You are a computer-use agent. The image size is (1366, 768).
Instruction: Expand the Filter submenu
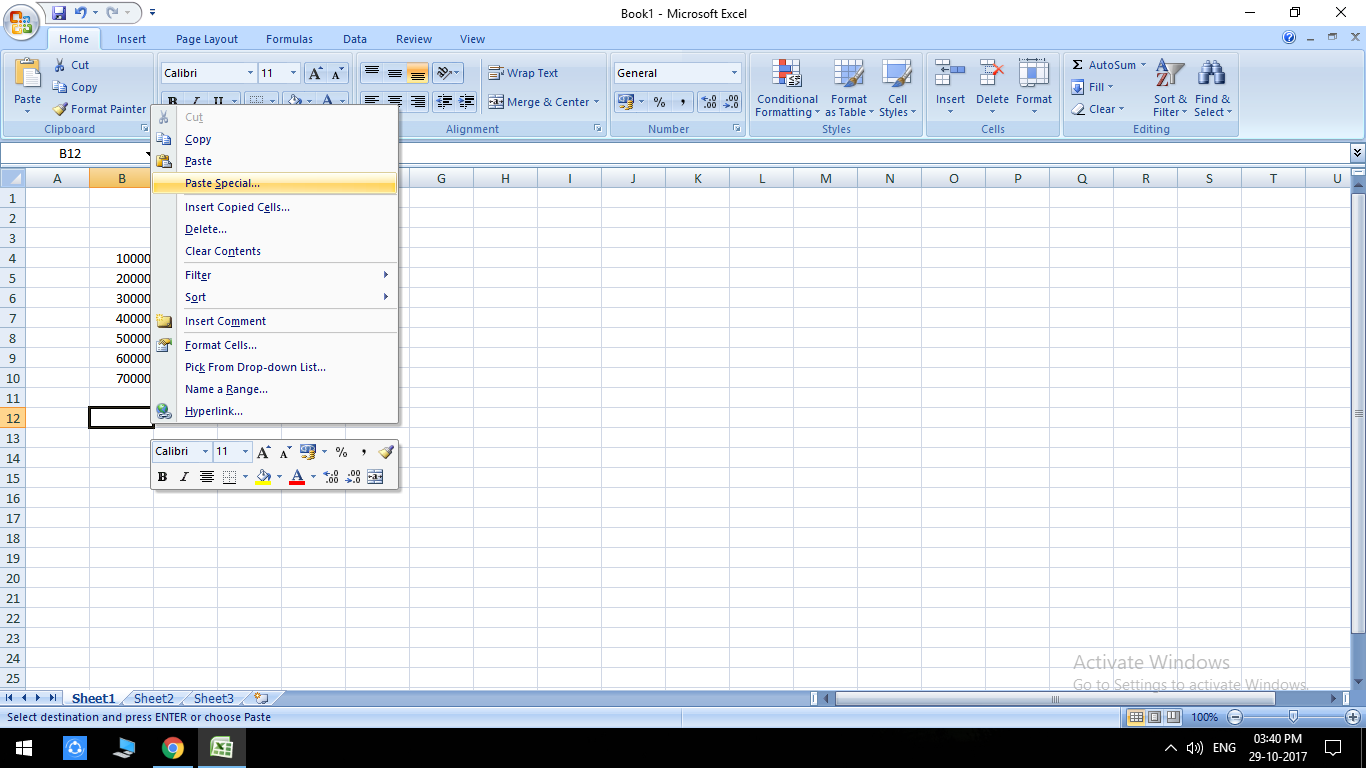pyautogui.click(x=275, y=275)
